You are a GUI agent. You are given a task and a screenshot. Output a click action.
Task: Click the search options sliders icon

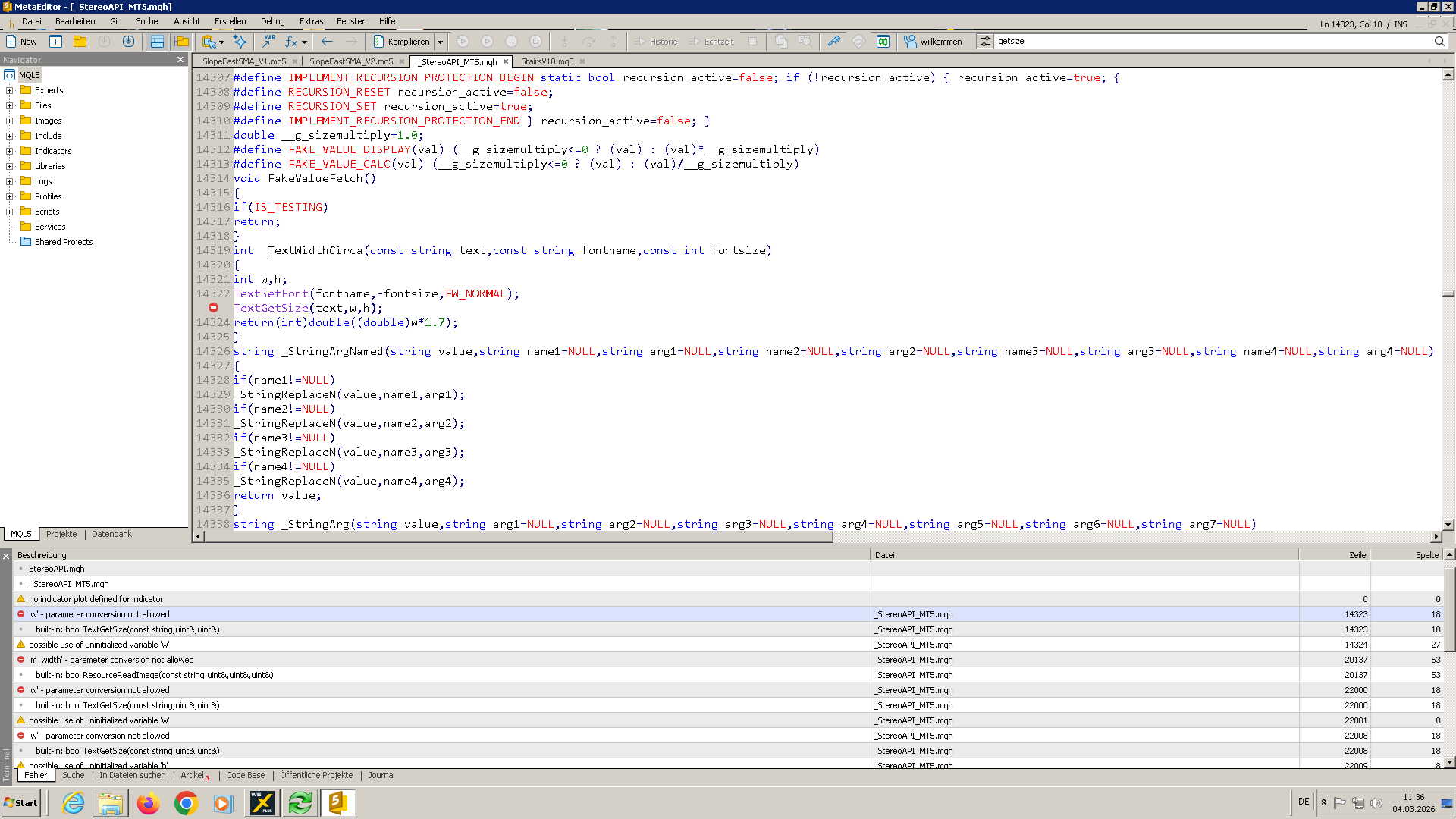tap(984, 42)
